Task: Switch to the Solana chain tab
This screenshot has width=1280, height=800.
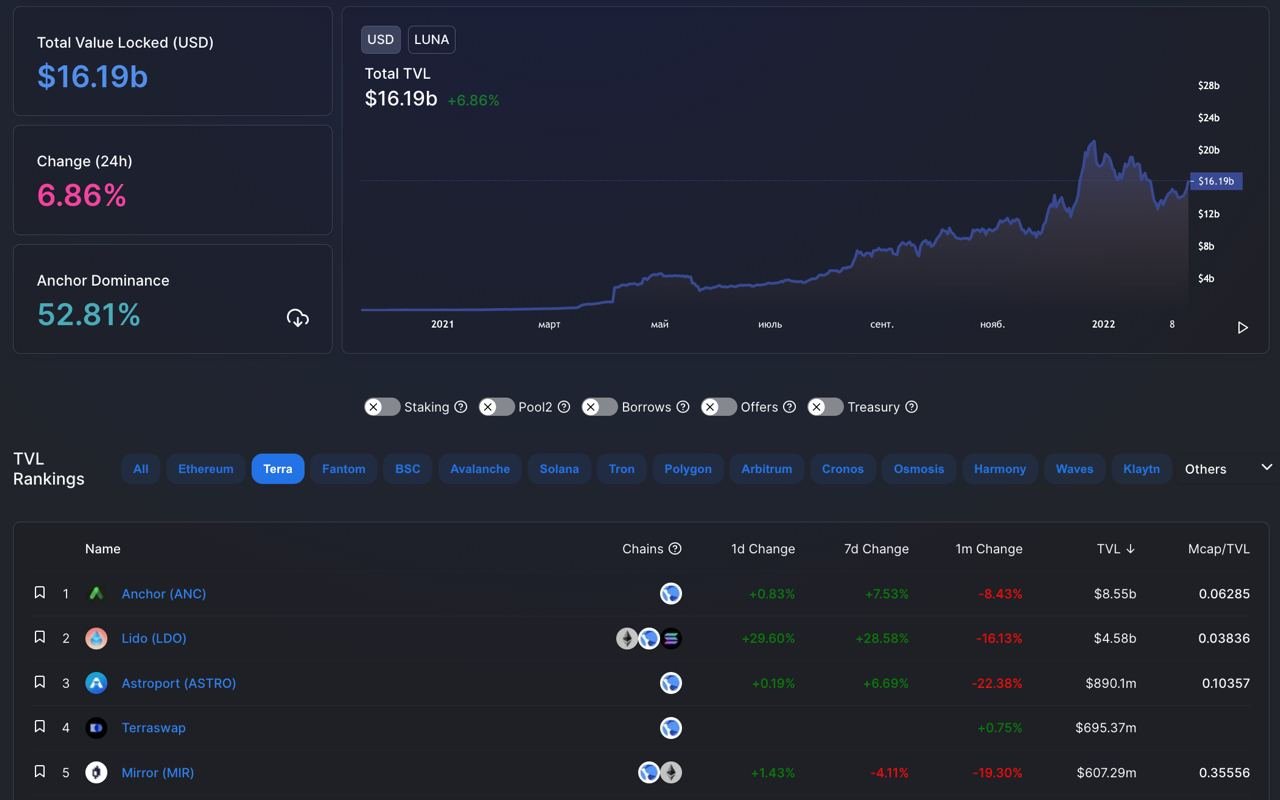Action: click(x=559, y=469)
